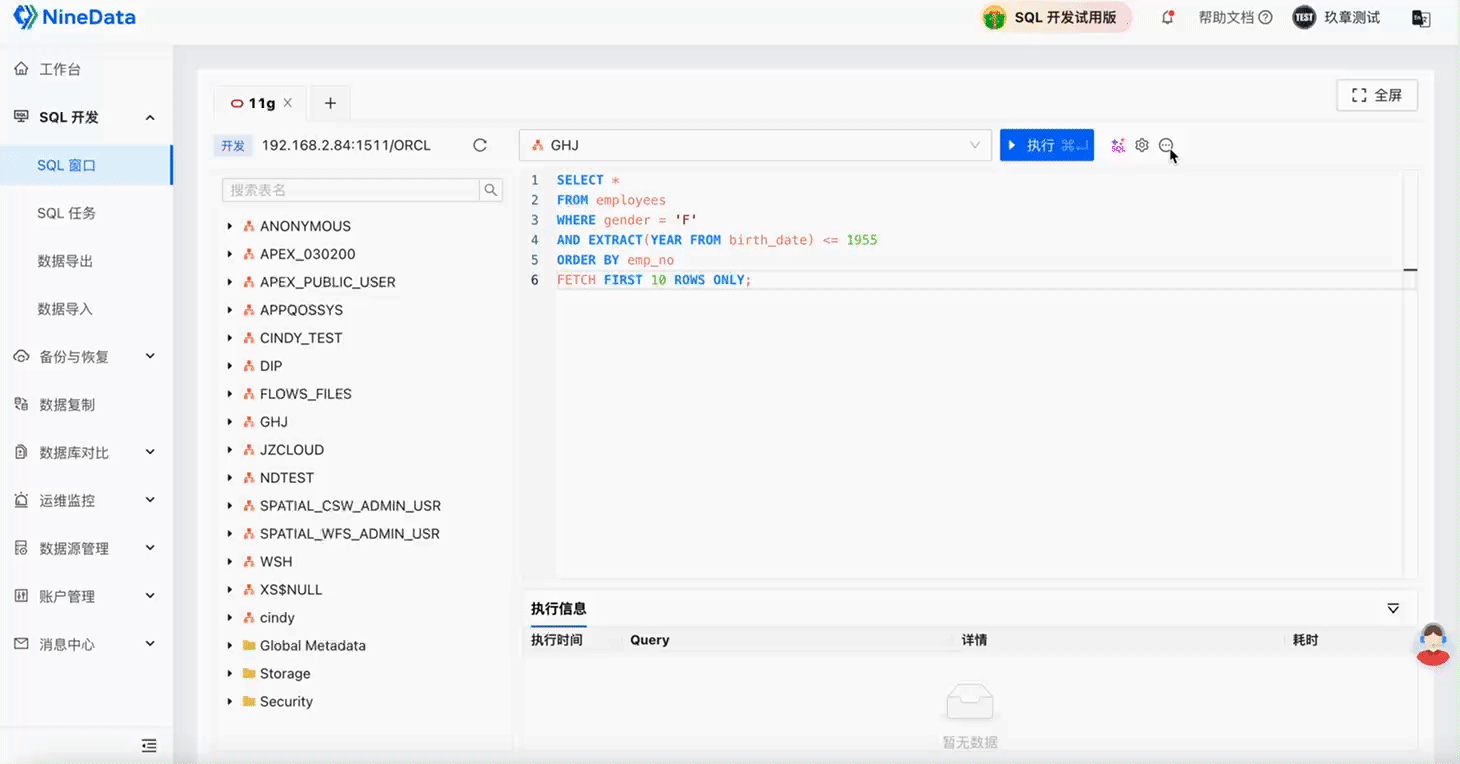The width and height of the screenshot is (1460, 764).
Task: Add a new SQL tab
Action: pyautogui.click(x=330, y=103)
